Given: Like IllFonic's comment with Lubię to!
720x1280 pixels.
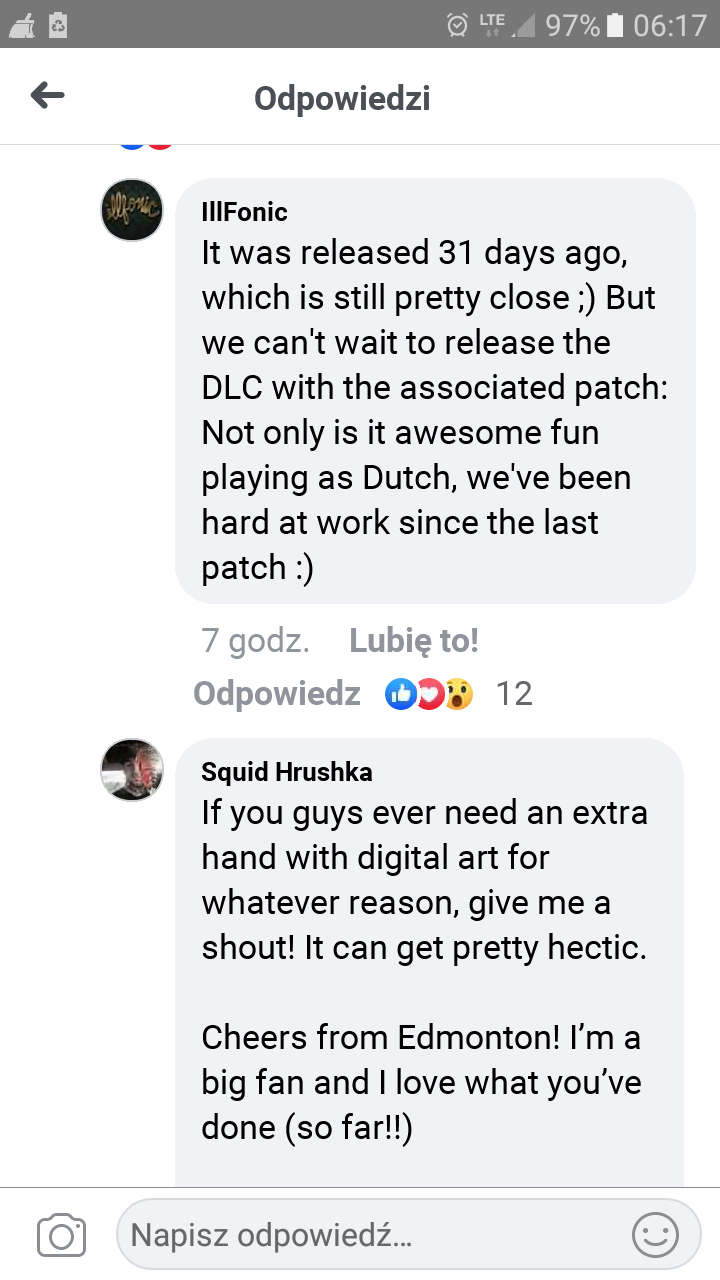Looking at the screenshot, I should [414, 641].
